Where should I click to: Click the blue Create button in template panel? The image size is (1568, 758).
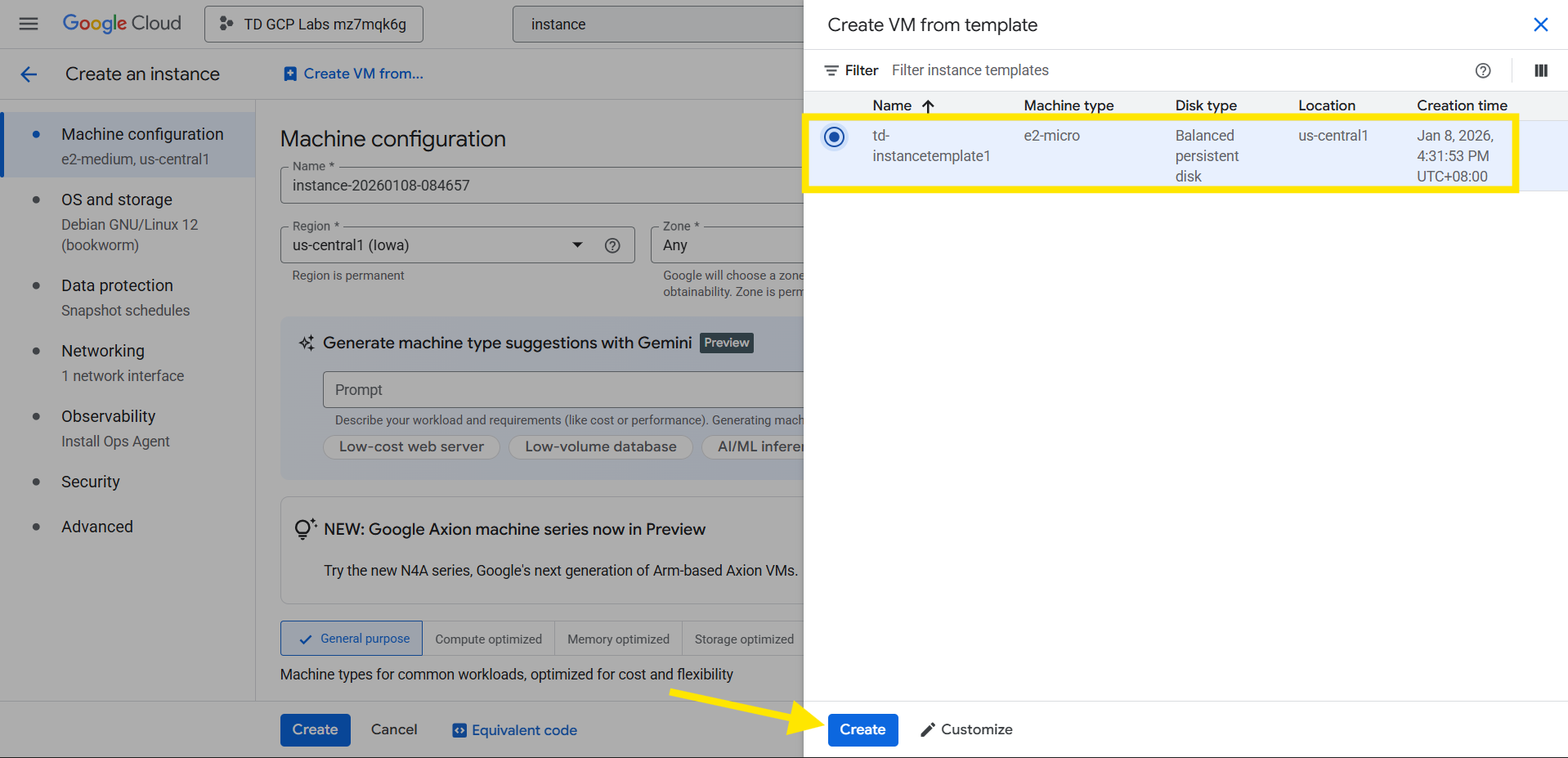pyautogui.click(x=862, y=729)
